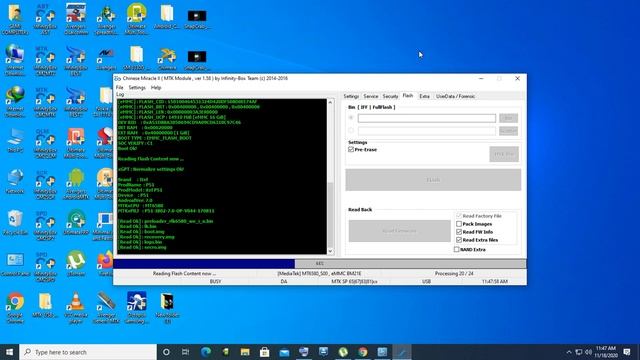The height and width of the screenshot is (360, 640).
Task: Open Chrome from the taskbar
Action: [362, 352]
